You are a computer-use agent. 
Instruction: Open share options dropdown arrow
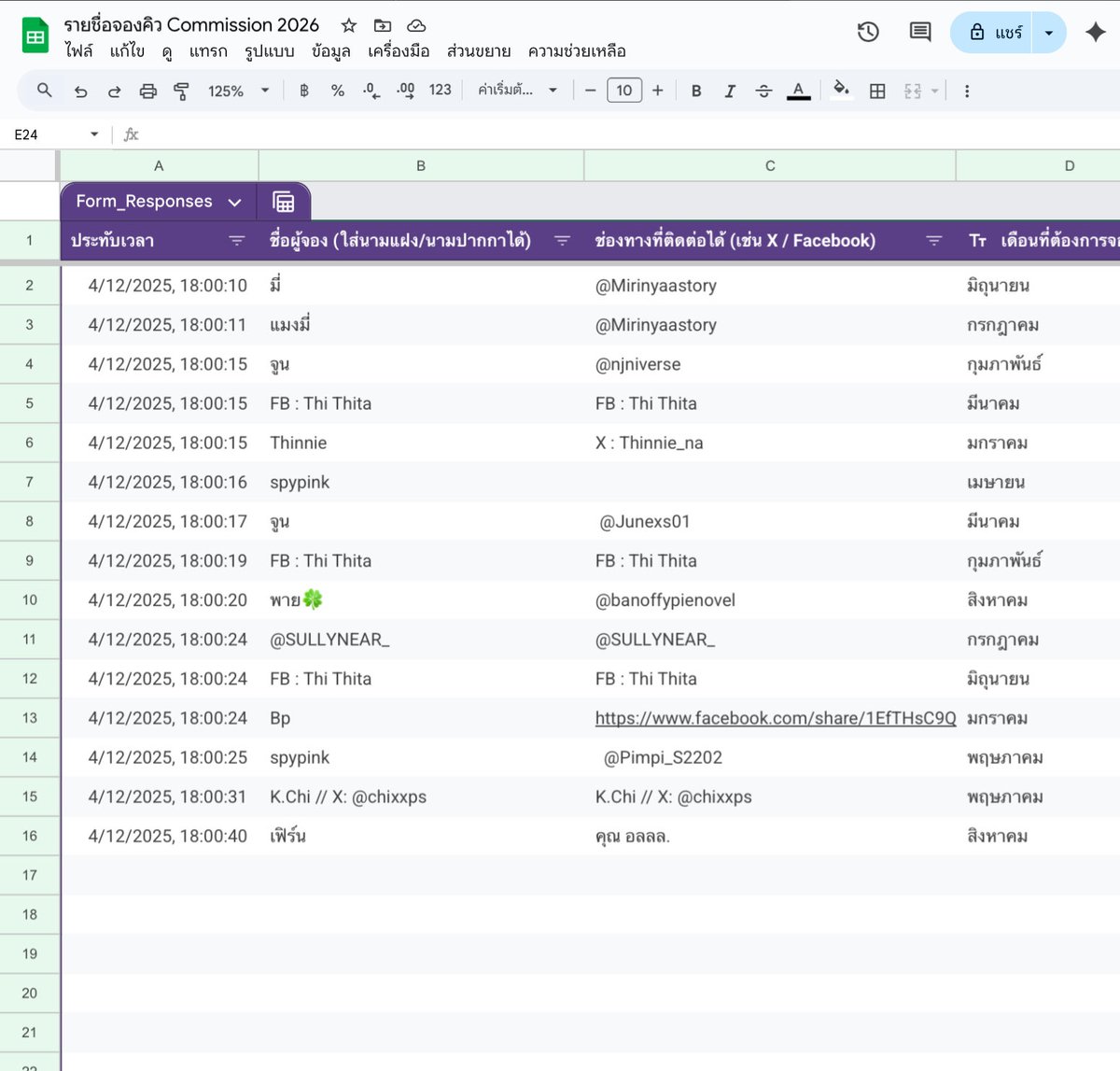pyautogui.click(x=1049, y=33)
